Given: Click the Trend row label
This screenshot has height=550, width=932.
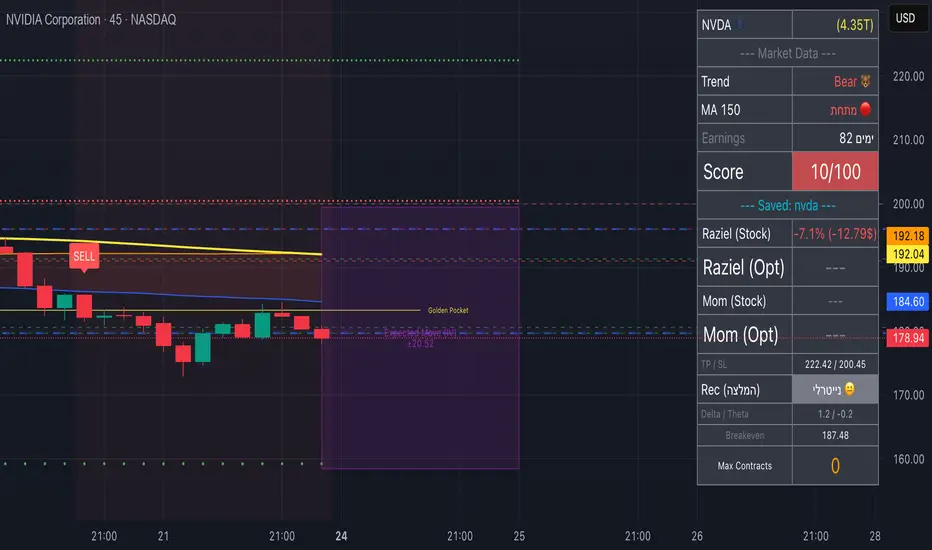Looking at the screenshot, I should pyautogui.click(x=715, y=81).
